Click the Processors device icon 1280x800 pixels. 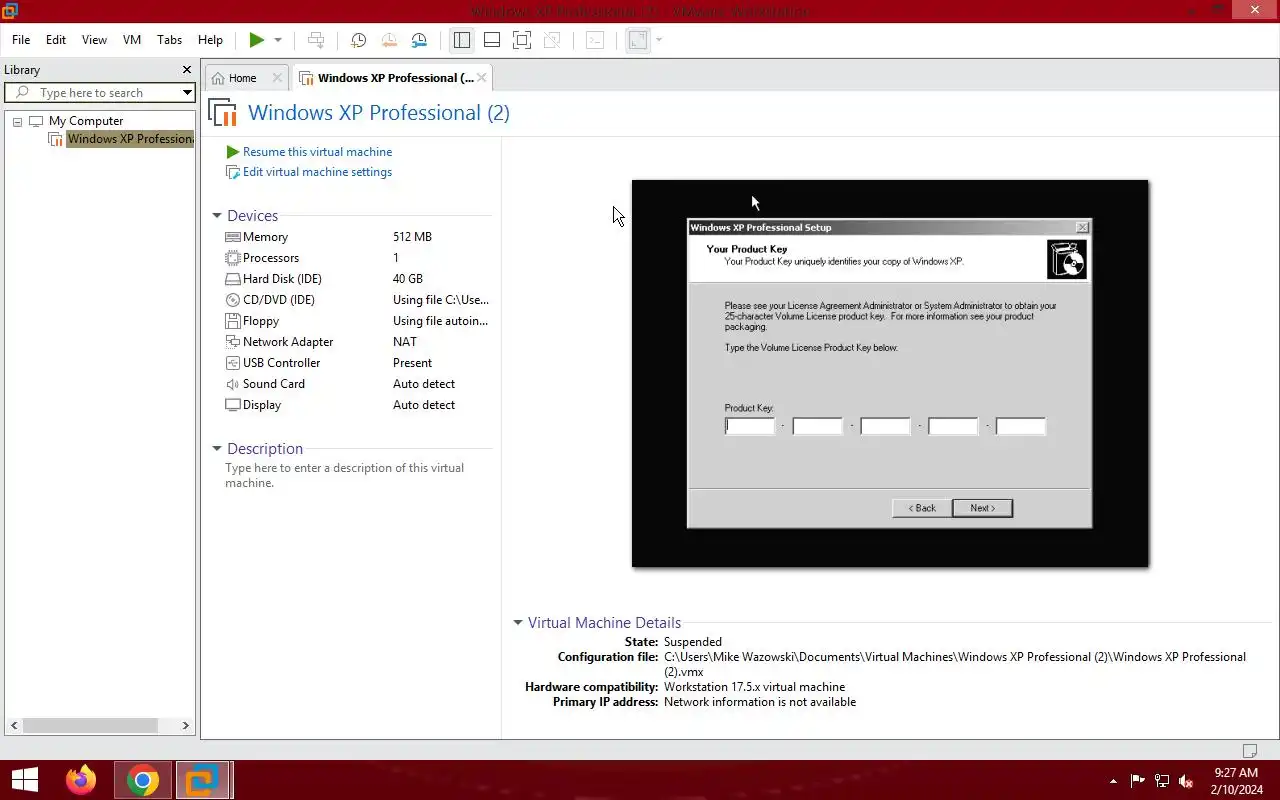(233, 258)
